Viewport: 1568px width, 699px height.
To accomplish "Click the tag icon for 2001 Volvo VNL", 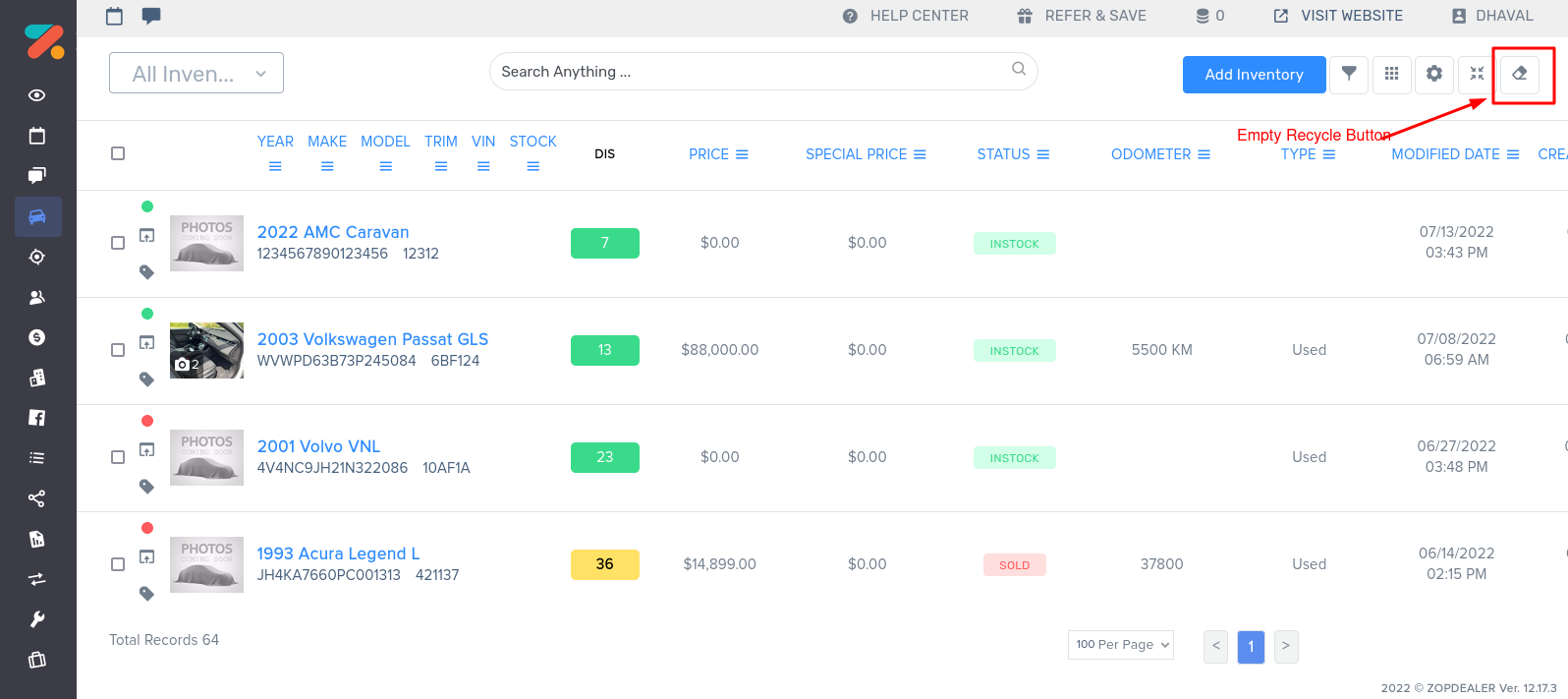I will [x=146, y=487].
